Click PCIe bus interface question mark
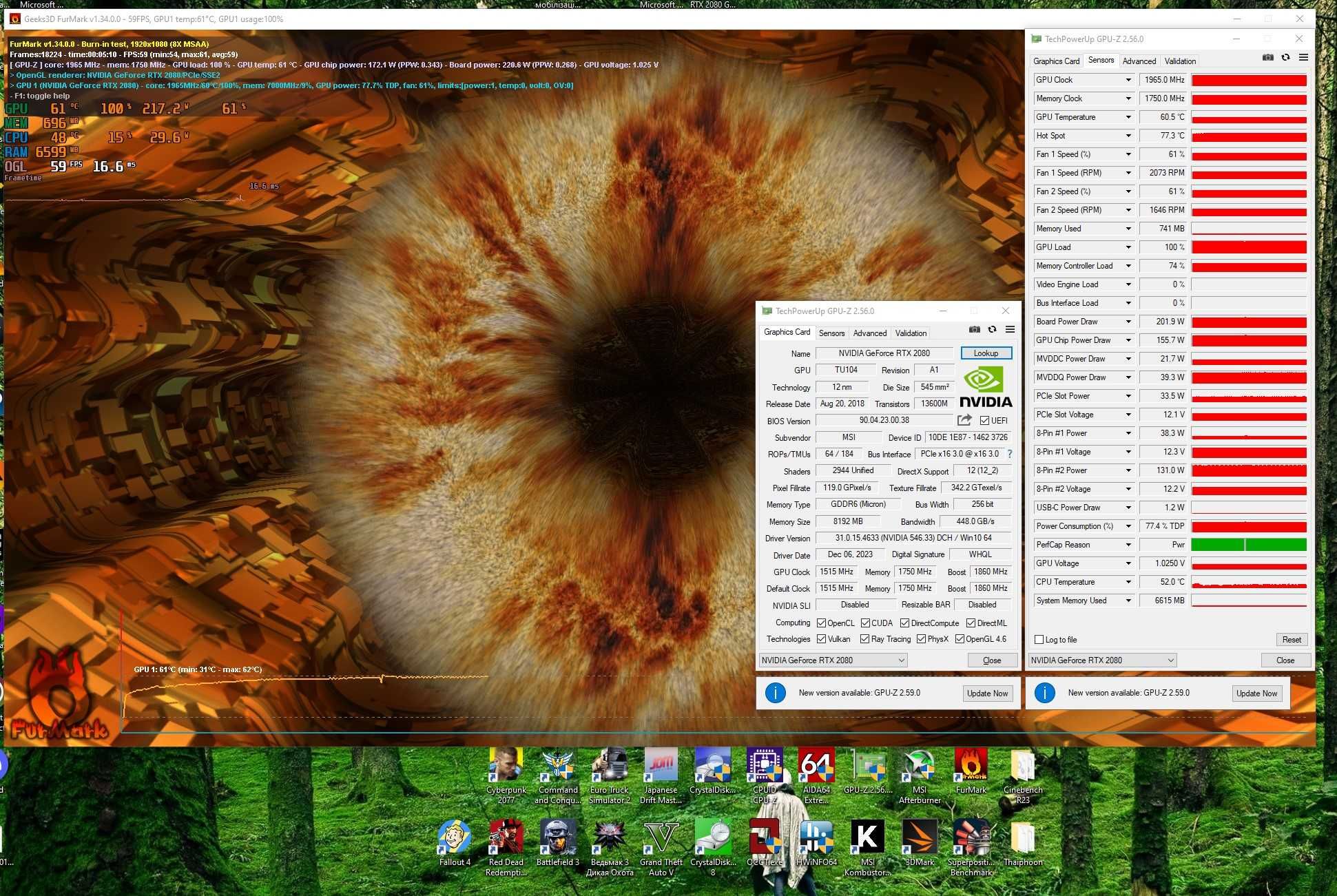1337x896 pixels. 1010,454
